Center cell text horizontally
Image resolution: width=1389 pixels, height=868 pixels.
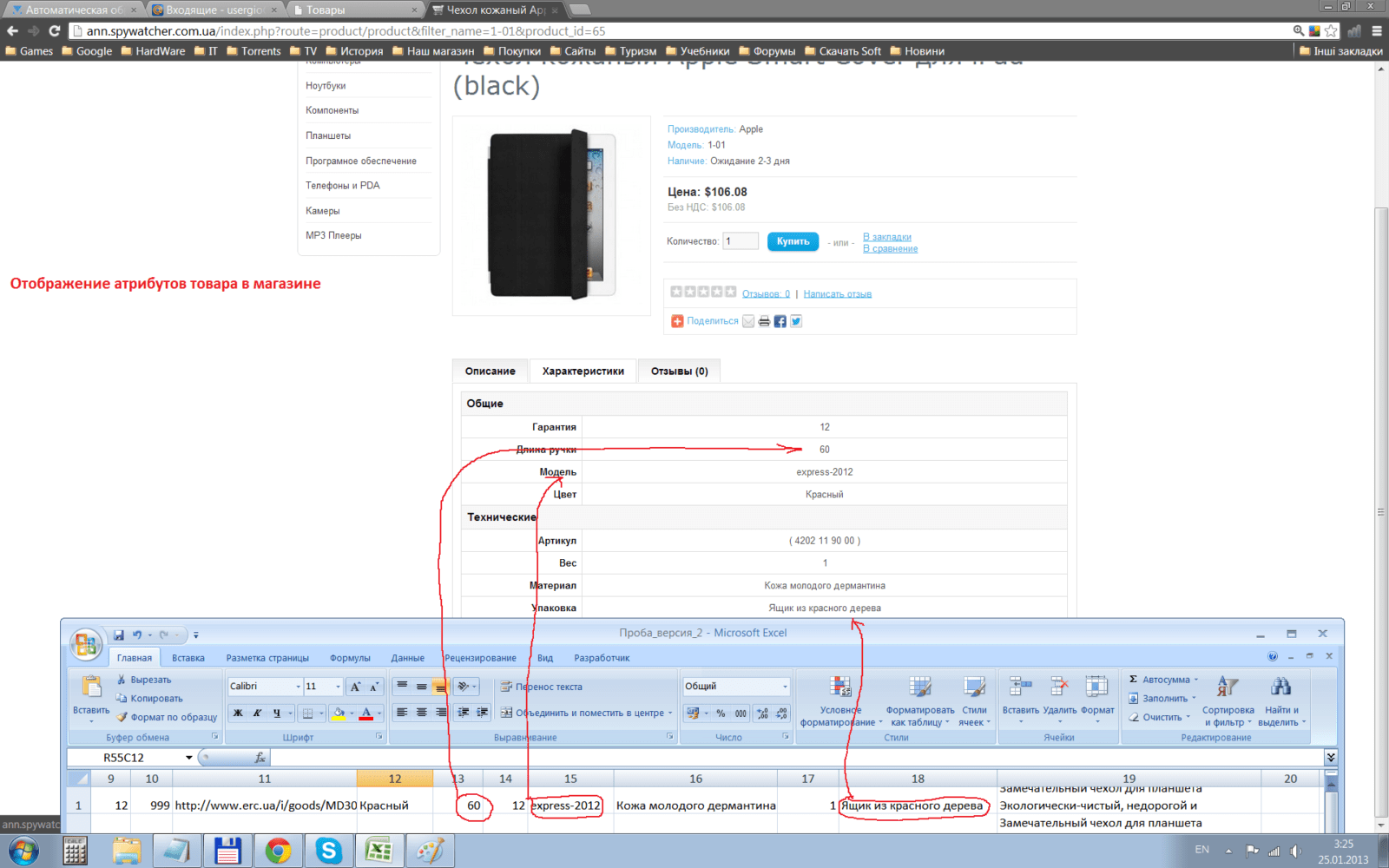tap(421, 713)
